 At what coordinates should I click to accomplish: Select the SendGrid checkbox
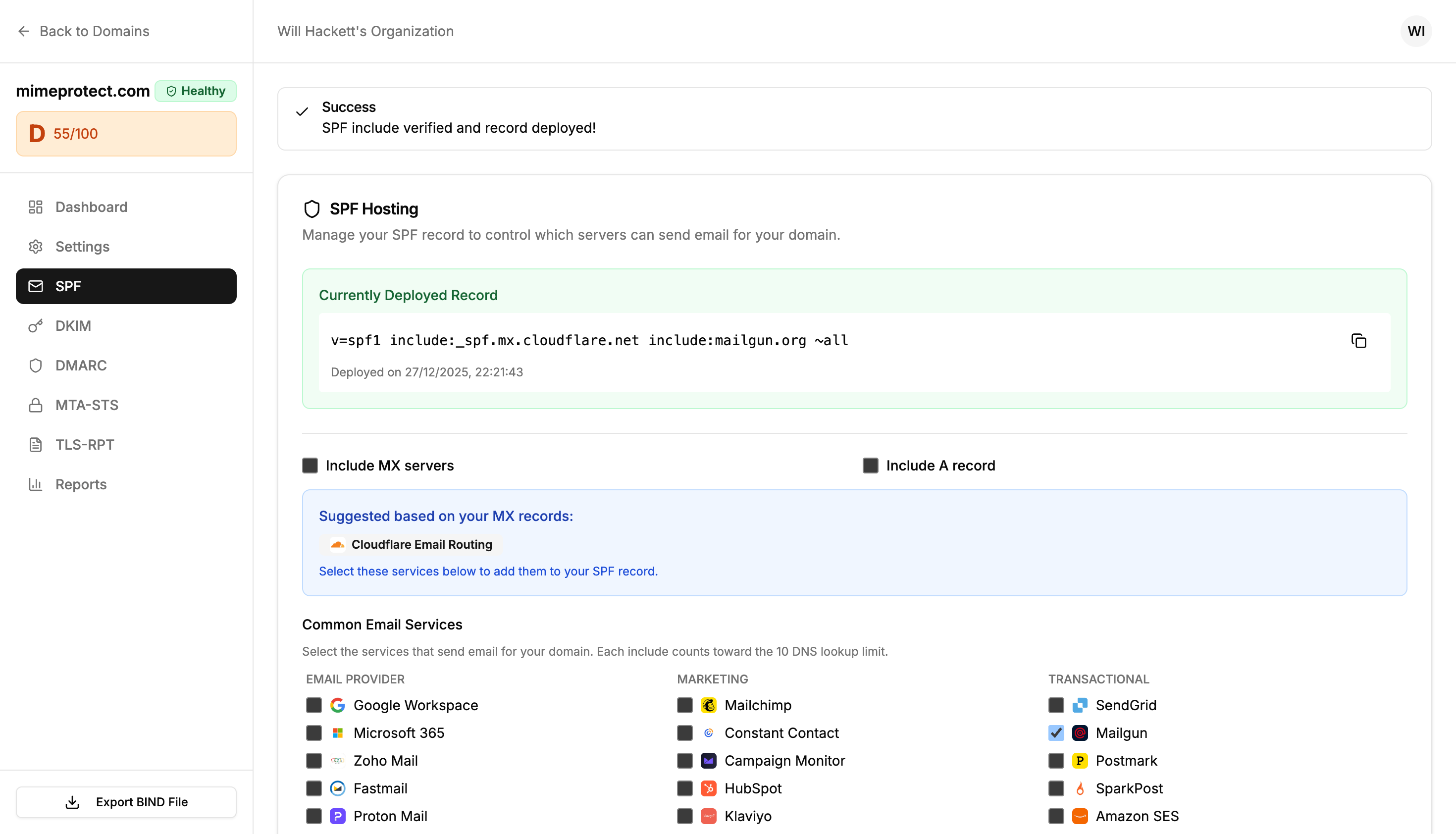click(1056, 705)
